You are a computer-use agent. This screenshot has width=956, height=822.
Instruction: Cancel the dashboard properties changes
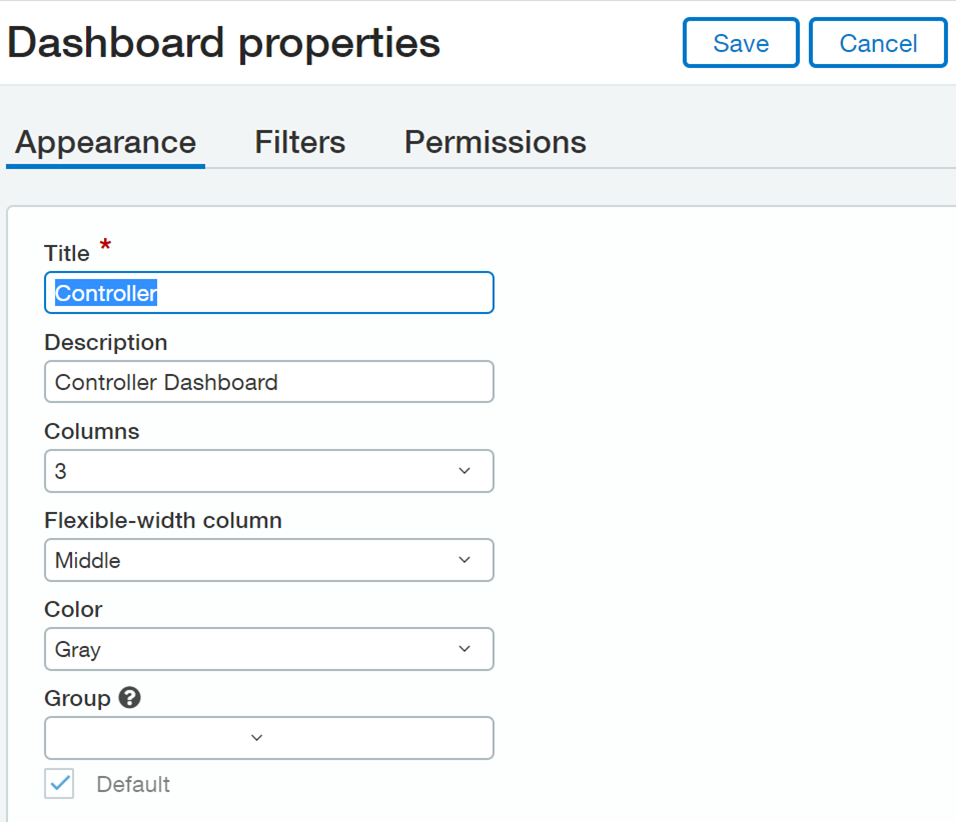click(x=878, y=43)
